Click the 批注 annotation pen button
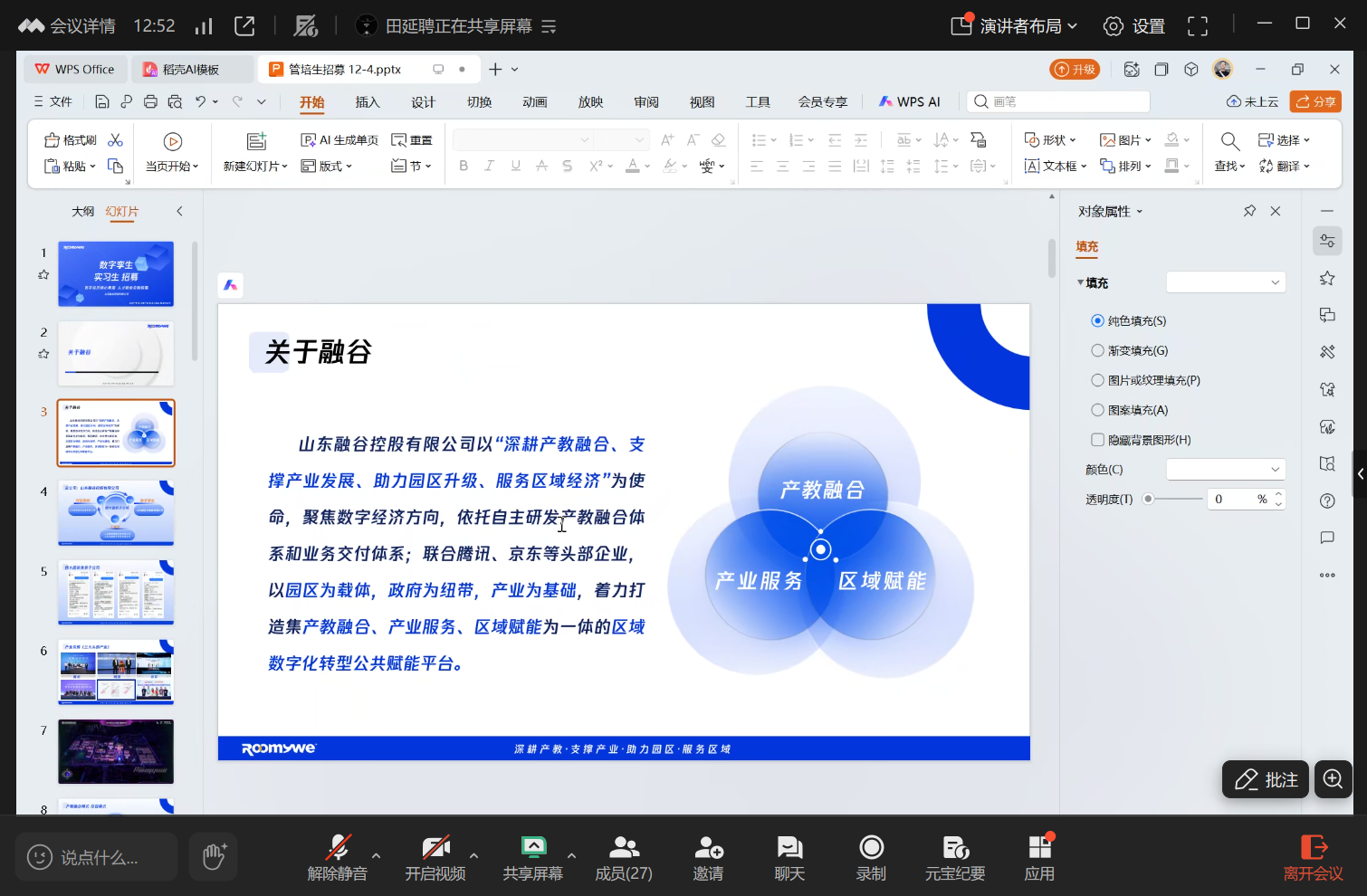This screenshot has width=1367, height=896. pyautogui.click(x=1266, y=779)
